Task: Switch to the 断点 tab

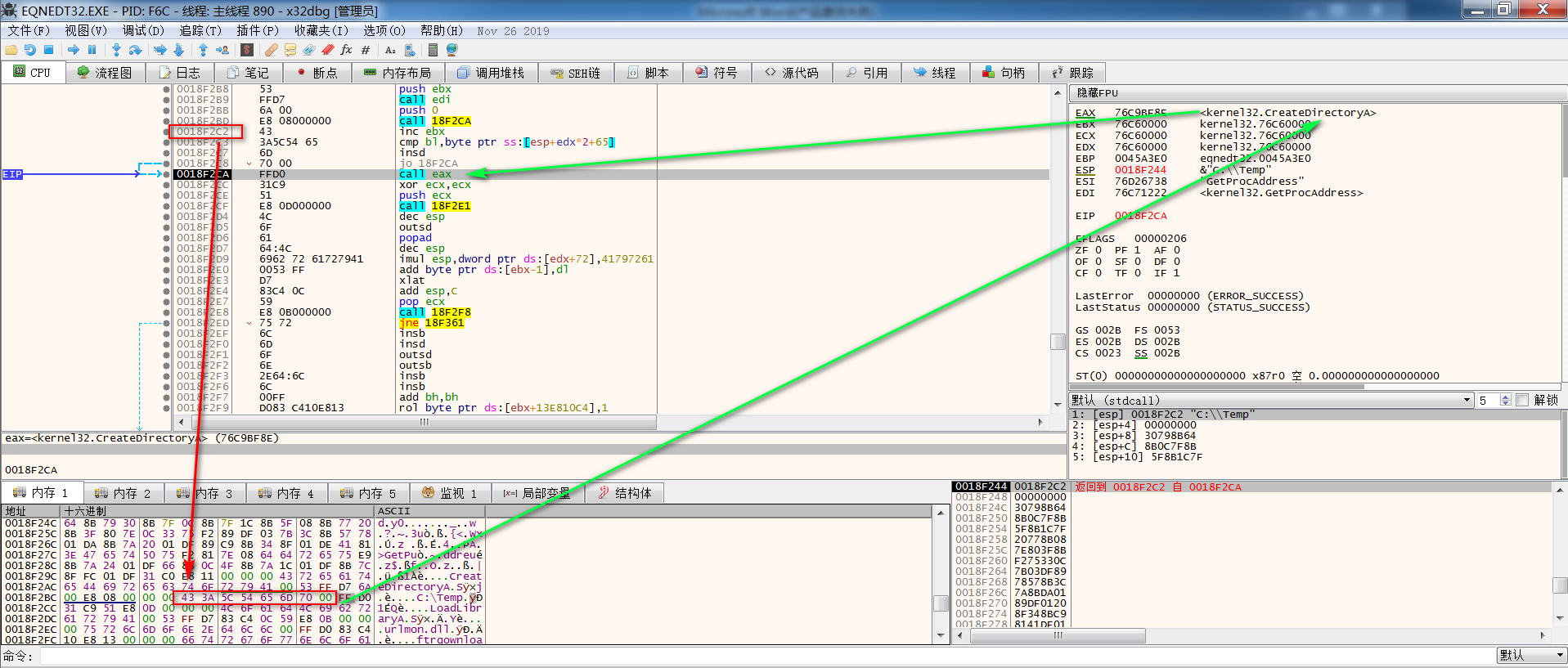Action: point(317,73)
